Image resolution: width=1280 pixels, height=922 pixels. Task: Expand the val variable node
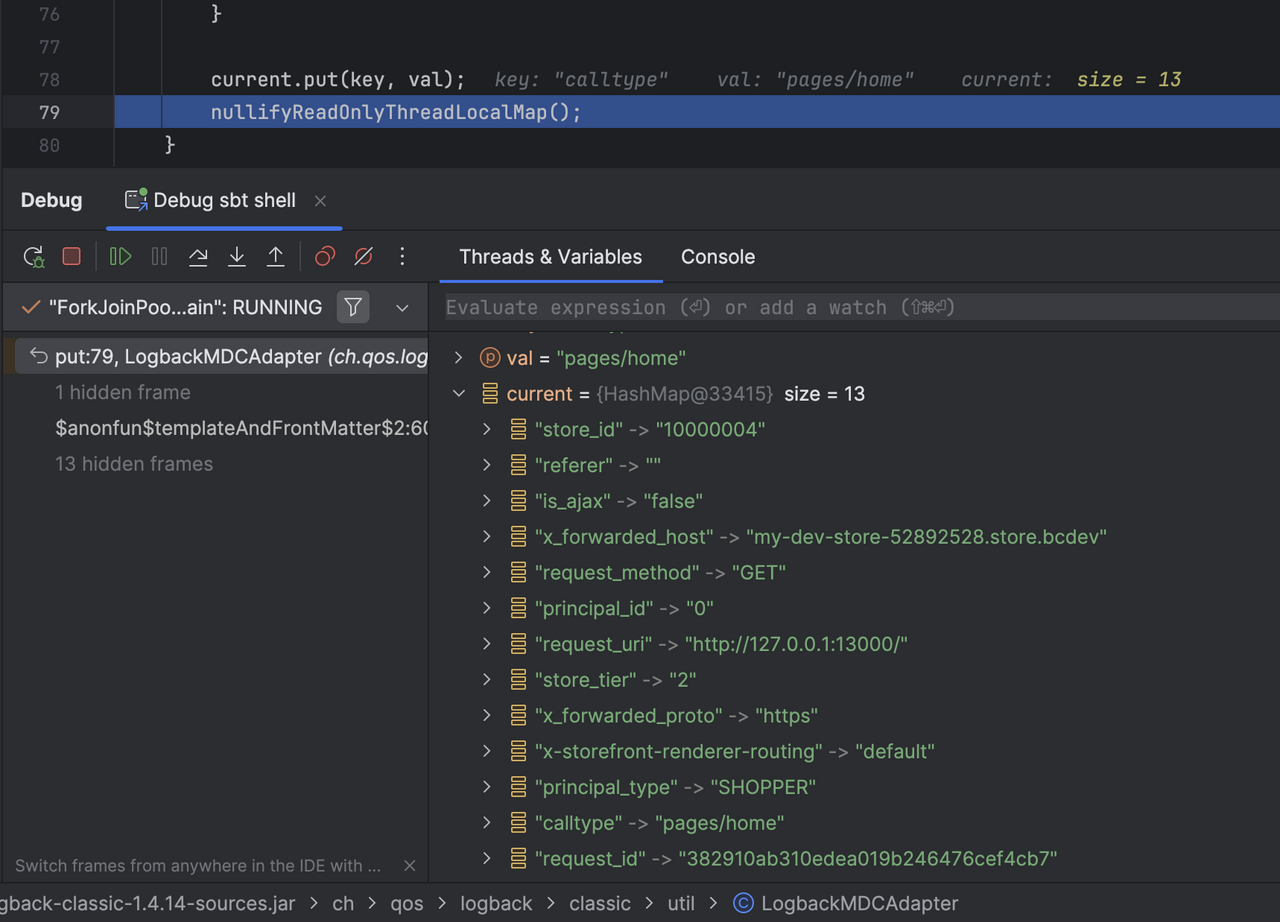tap(459, 357)
